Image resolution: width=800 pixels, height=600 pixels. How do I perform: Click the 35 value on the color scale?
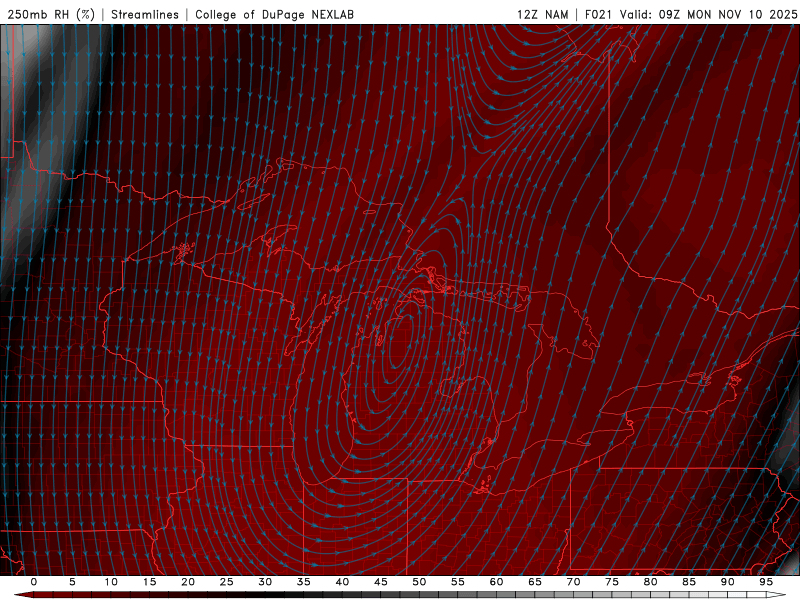coord(304,582)
